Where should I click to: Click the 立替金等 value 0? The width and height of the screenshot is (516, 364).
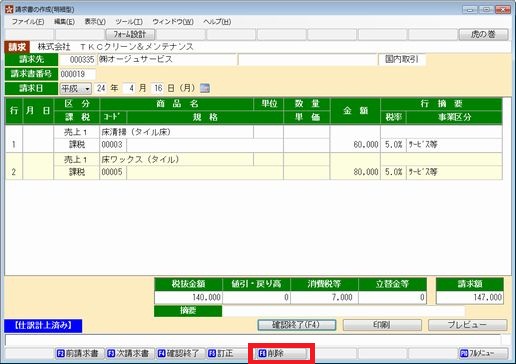(x=392, y=297)
